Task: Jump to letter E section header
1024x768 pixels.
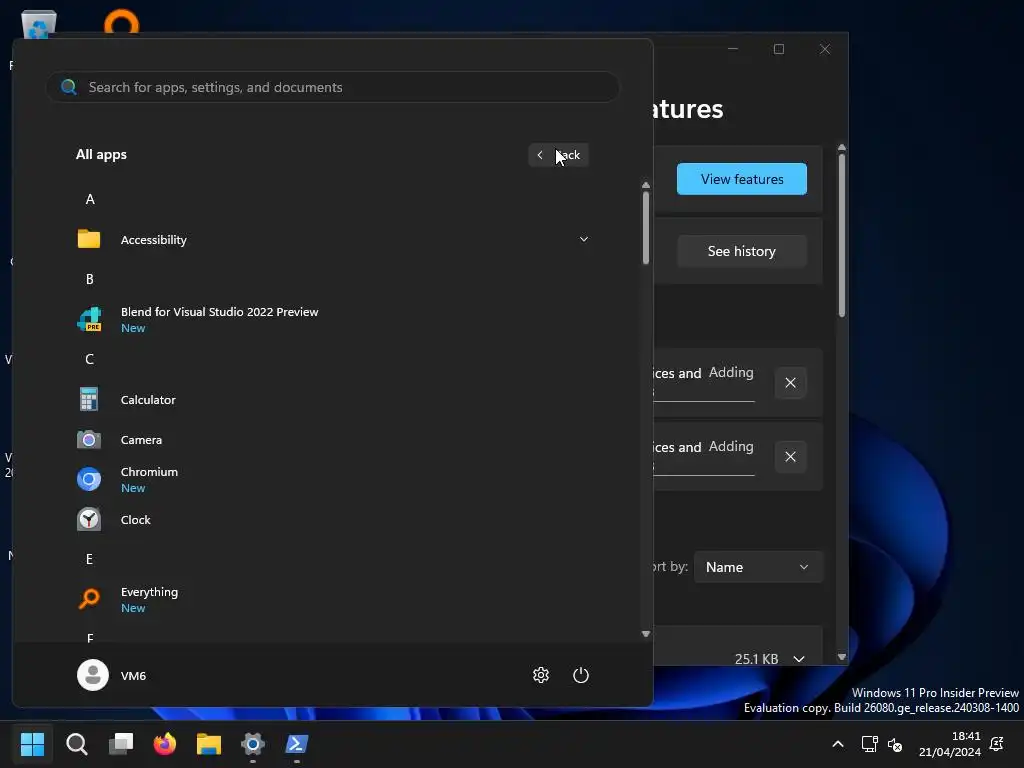Action: point(90,559)
